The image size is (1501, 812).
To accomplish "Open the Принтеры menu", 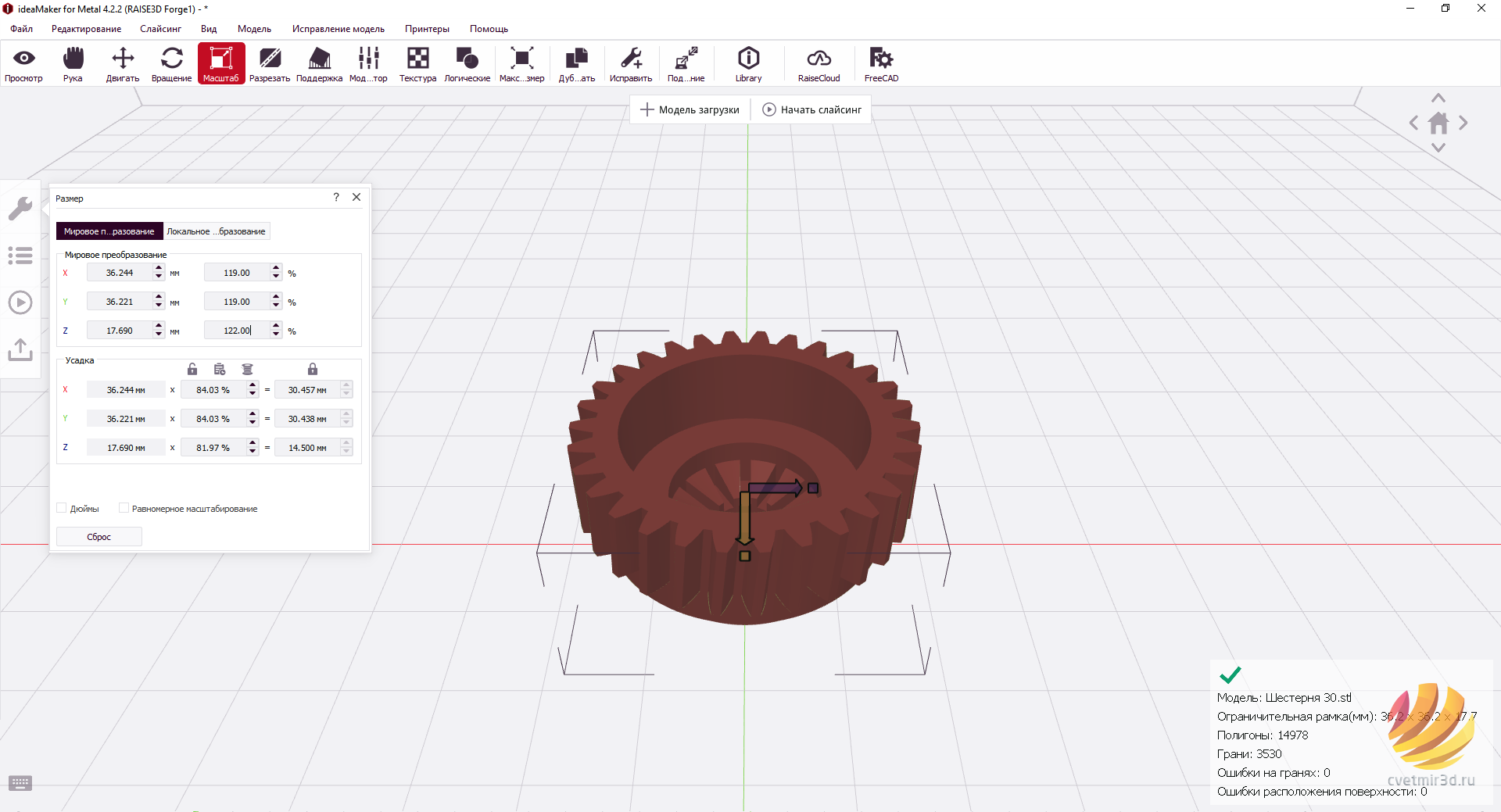I will coord(427,29).
